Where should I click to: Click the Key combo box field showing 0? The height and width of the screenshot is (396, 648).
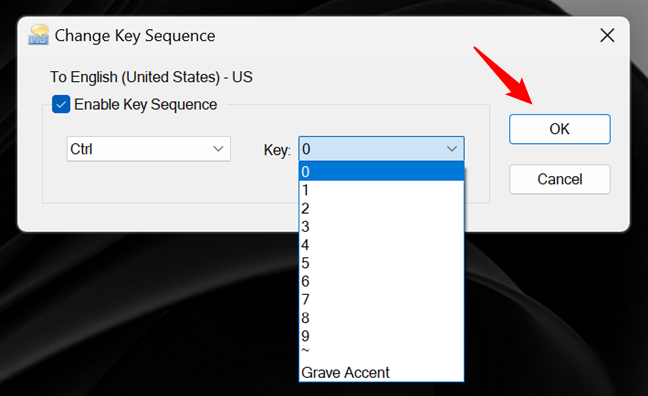381,149
